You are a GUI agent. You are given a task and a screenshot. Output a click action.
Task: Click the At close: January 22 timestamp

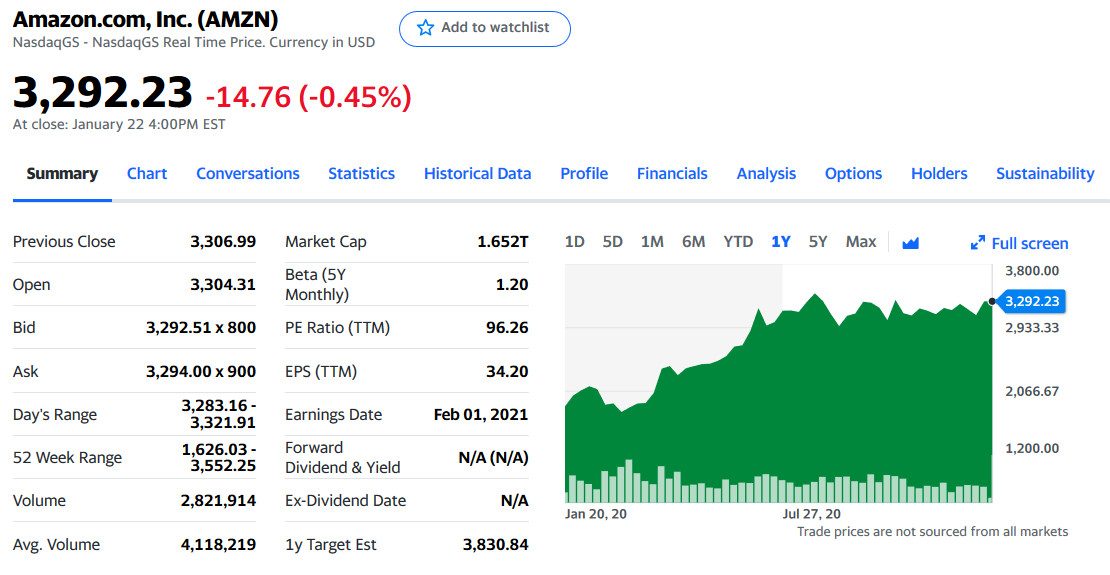click(119, 125)
